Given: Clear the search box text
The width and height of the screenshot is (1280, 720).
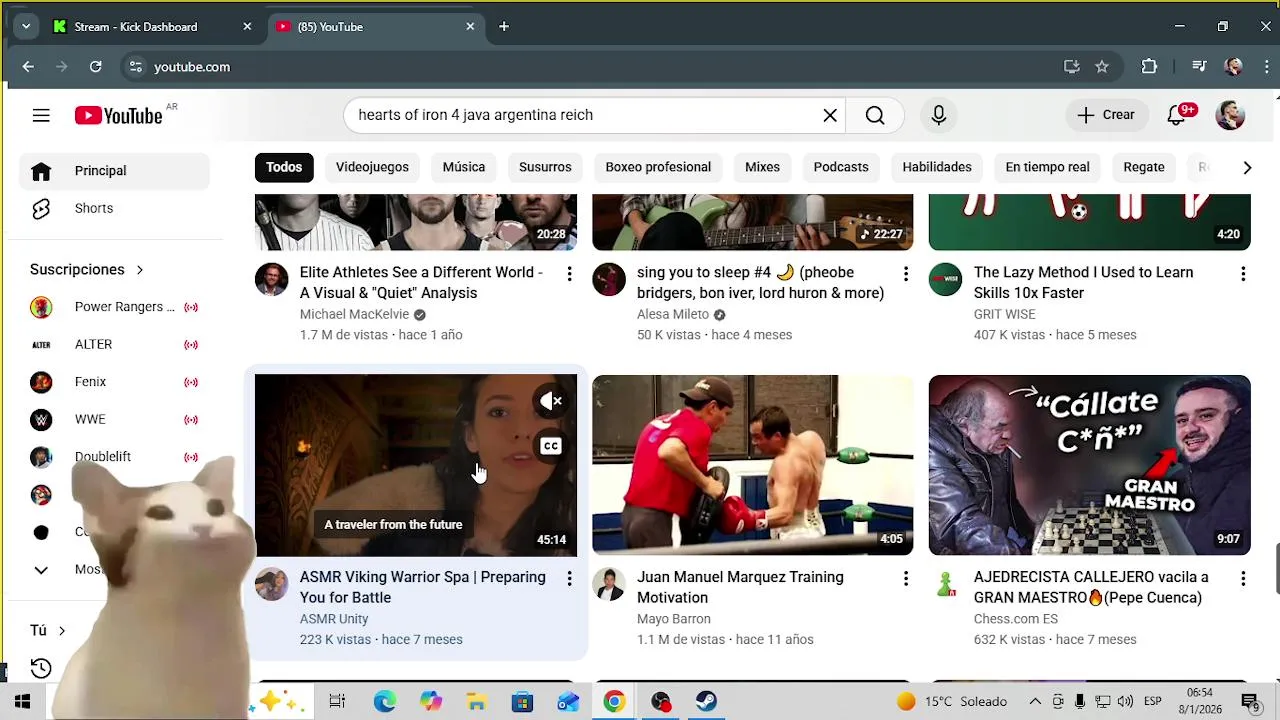Looking at the screenshot, I should point(830,115).
